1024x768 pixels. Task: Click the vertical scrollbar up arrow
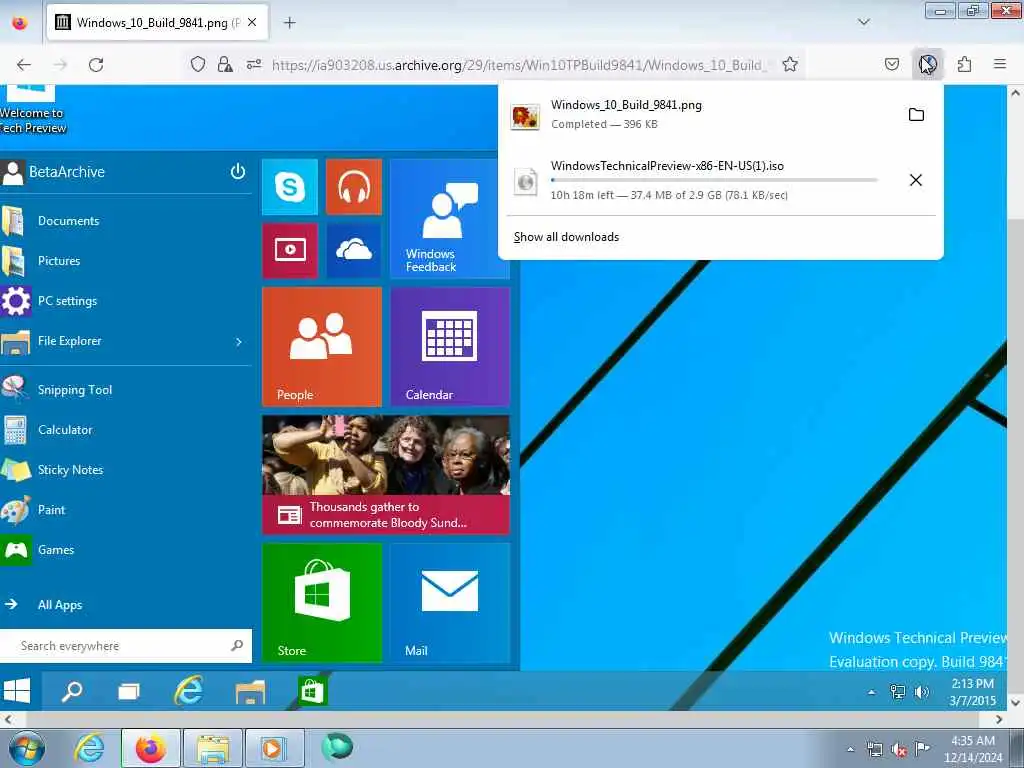click(1016, 93)
